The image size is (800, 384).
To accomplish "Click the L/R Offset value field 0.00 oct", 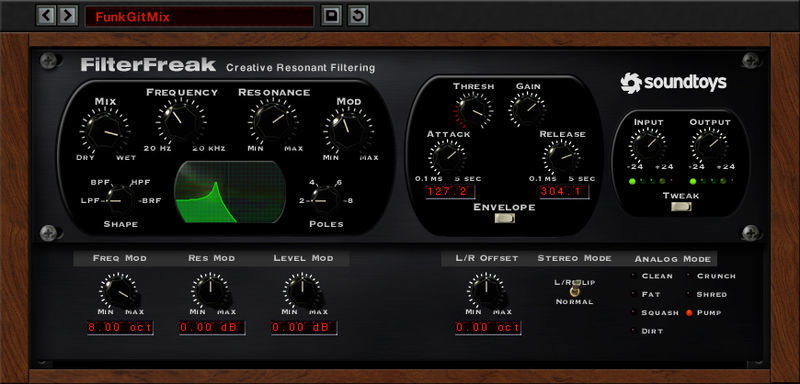I will (x=488, y=327).
